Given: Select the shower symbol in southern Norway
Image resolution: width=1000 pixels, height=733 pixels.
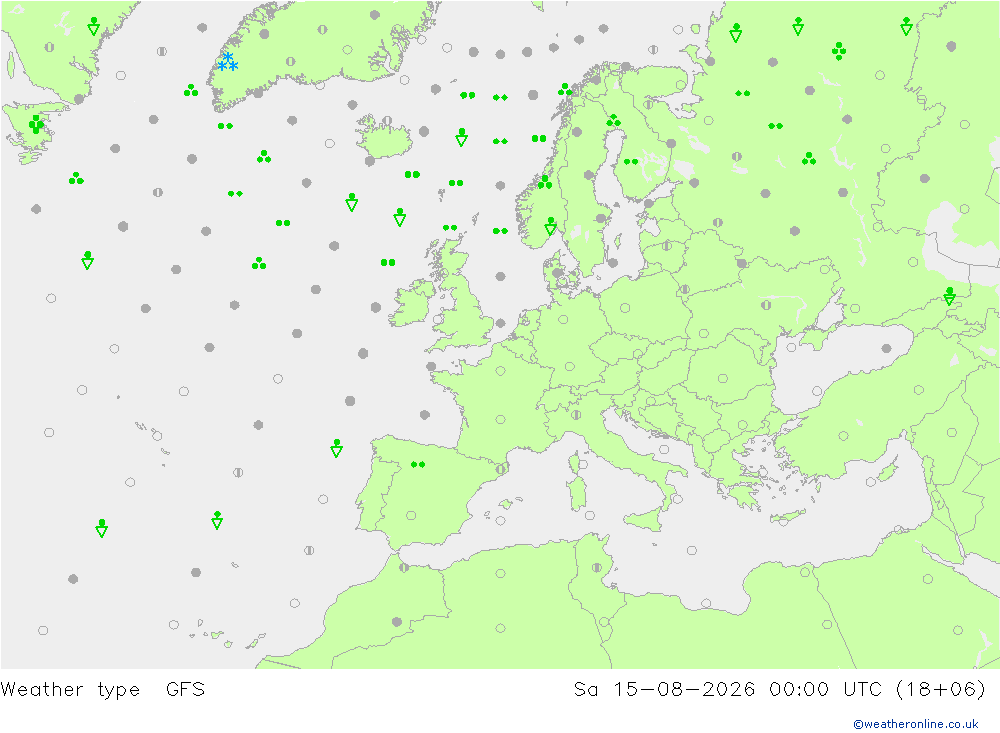Looking at the screenshot, I should coord(550,226).
